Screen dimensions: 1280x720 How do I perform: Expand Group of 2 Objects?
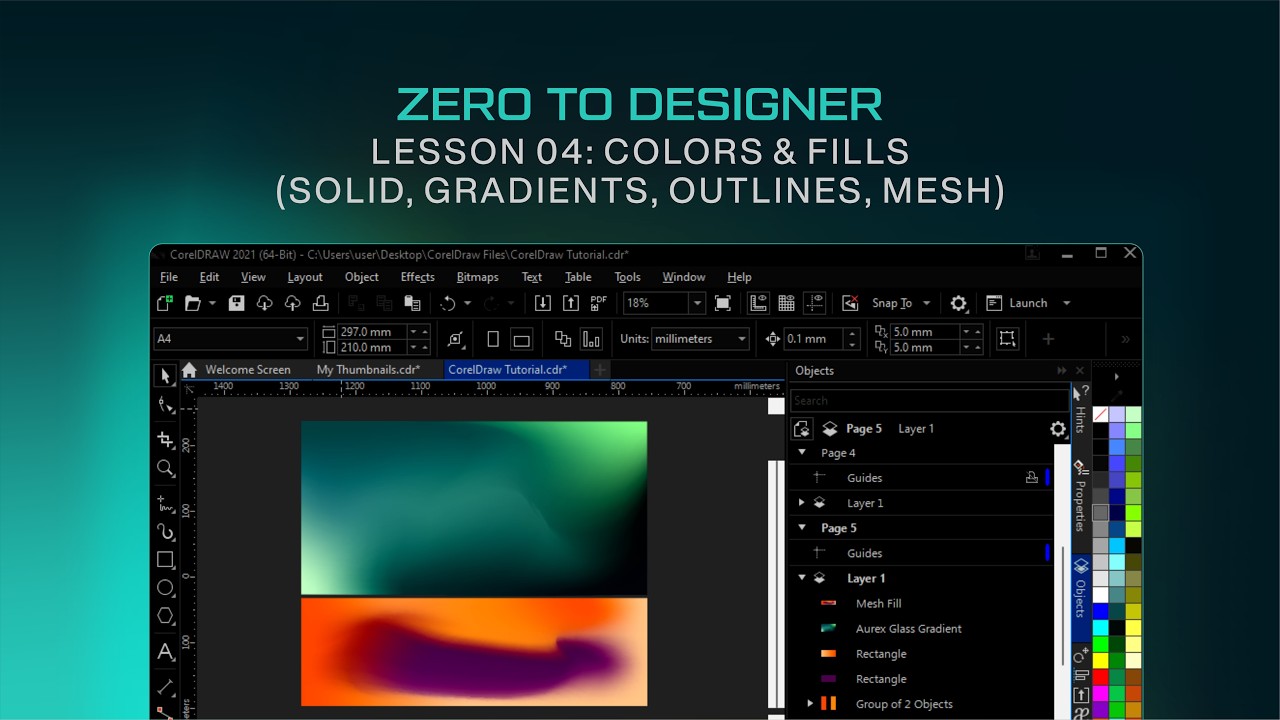point(810,704)
